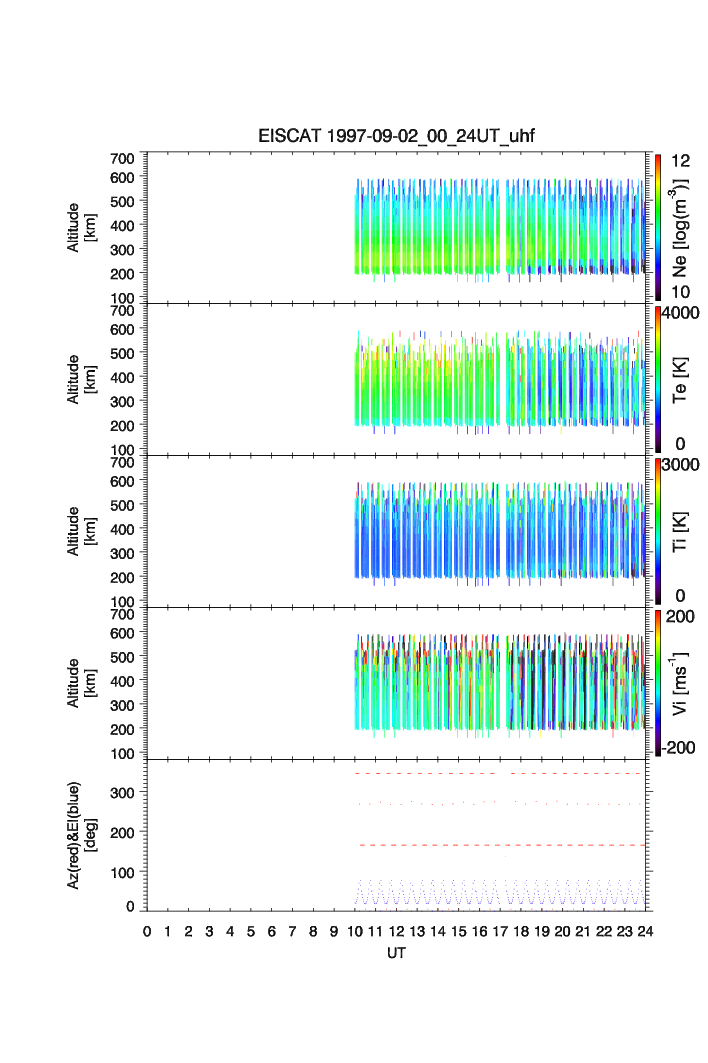Click tick label 21 on UT axis
Viewport: 708px width, 1063px height.
pos(583,931)
